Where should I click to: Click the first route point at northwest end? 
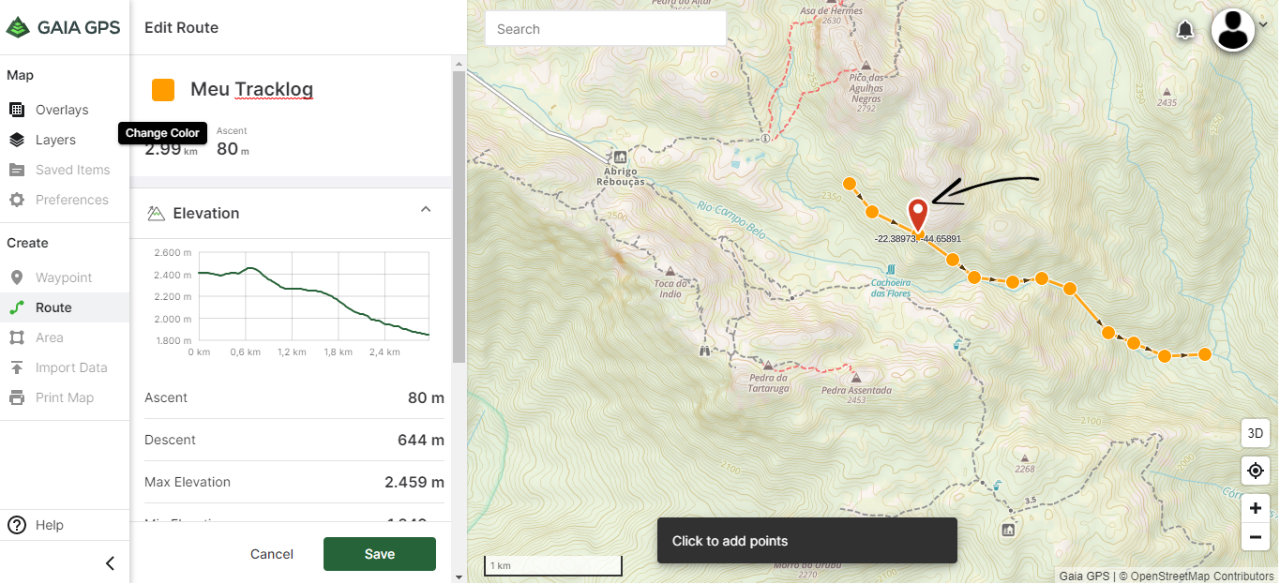[x=849, y=183]
